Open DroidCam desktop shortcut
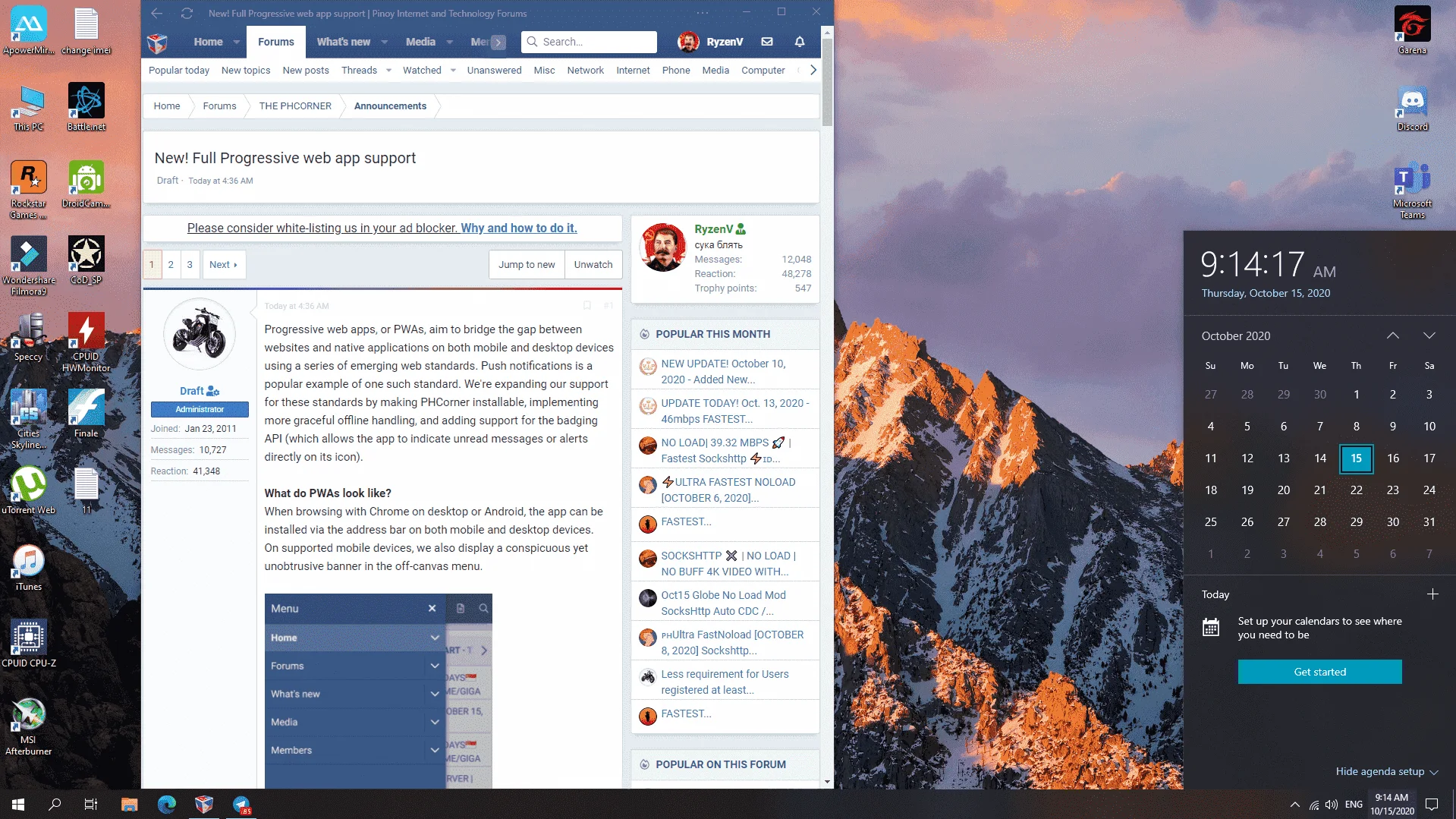This screenshot has height=819, width=1456. pyautogui.click(x=86, y=184)
